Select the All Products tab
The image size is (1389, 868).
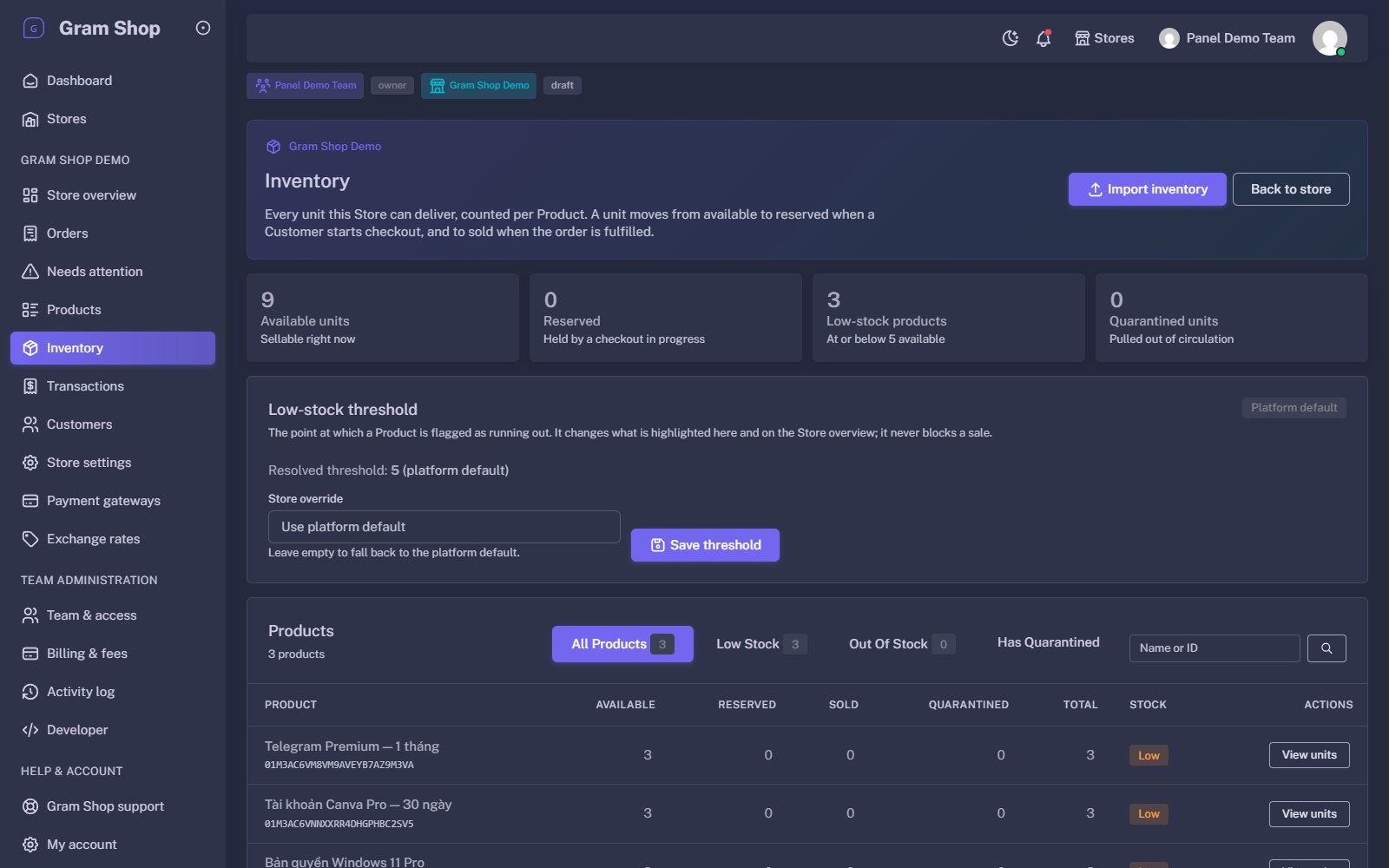[x=622, y=644]
